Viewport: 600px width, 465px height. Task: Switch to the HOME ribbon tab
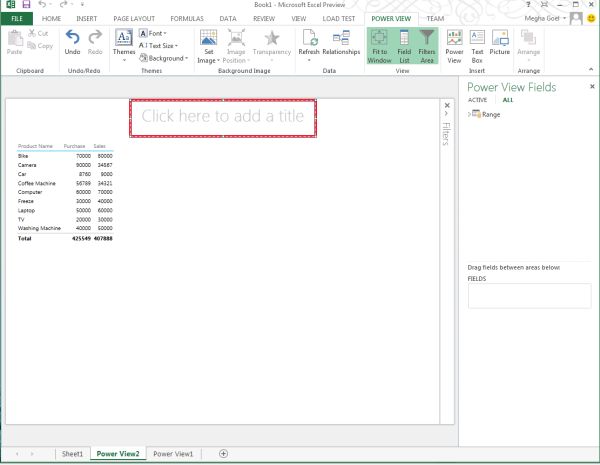coord(51,19)
